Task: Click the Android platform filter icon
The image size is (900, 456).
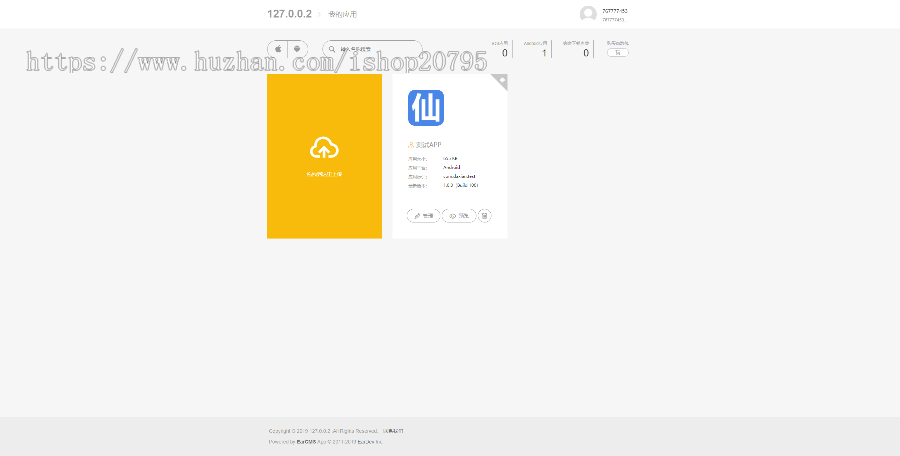Action: point(297,48)
